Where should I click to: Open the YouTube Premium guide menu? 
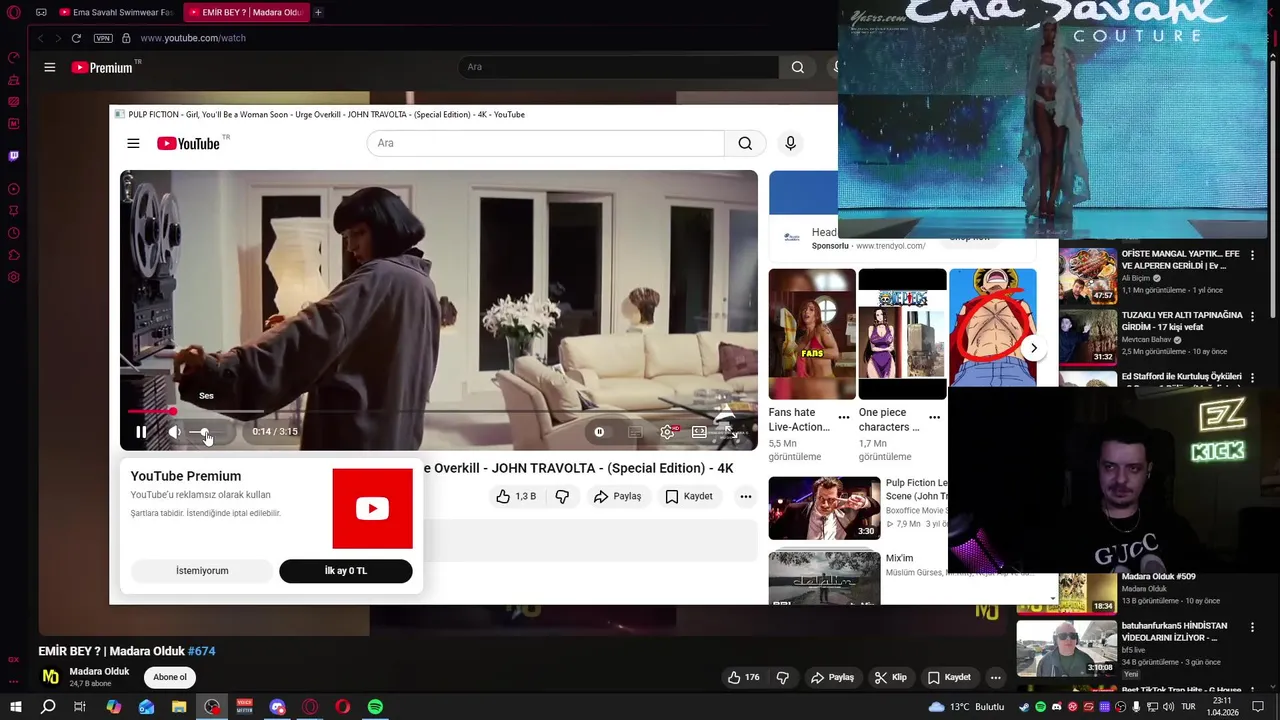click(x=49, y=67)
